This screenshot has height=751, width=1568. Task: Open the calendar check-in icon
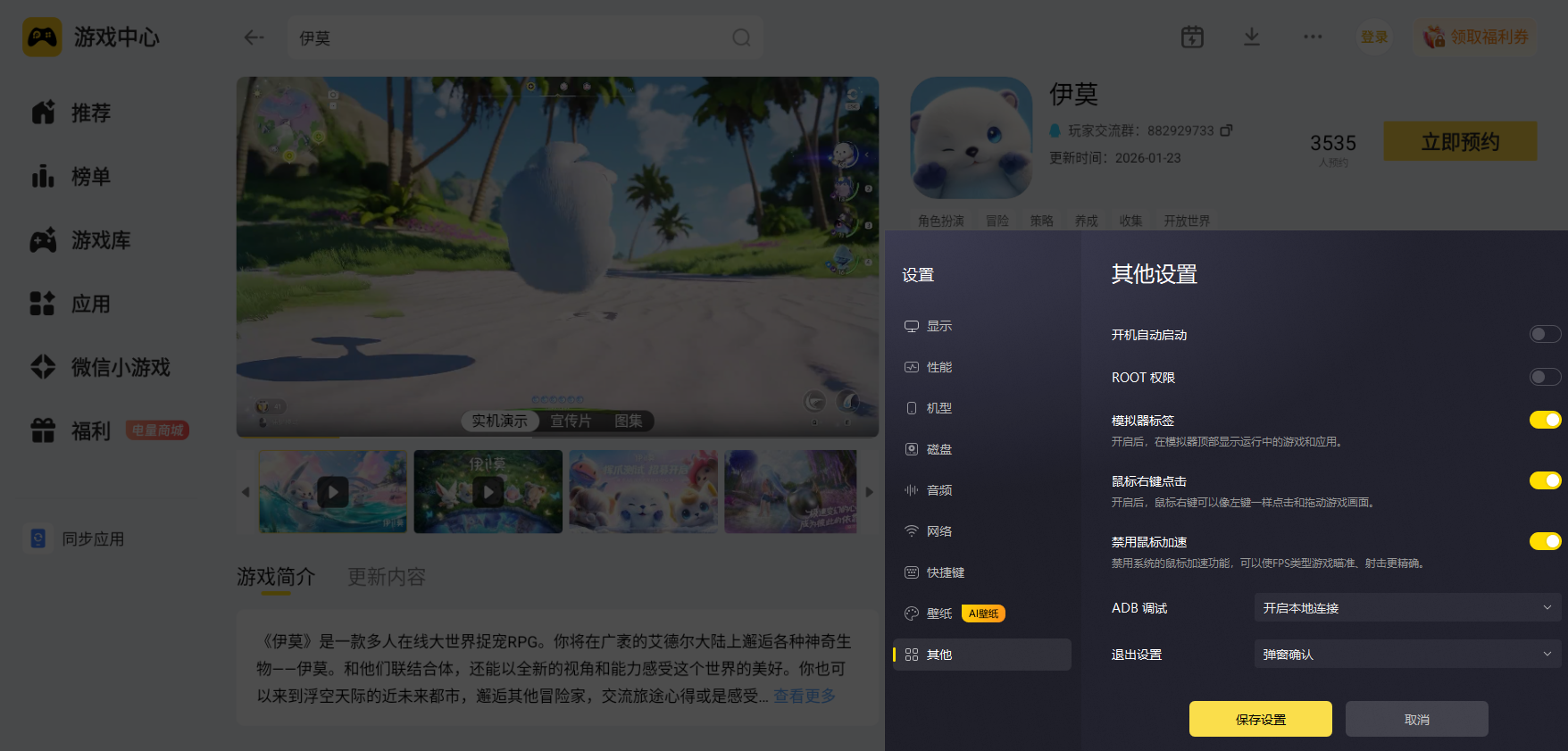pyautogui.click(x=1192, y=37)
